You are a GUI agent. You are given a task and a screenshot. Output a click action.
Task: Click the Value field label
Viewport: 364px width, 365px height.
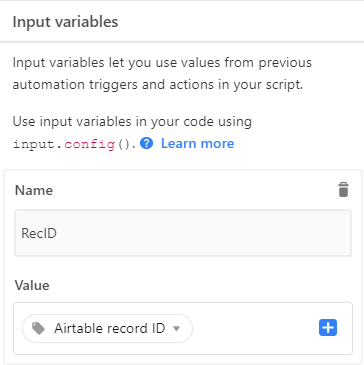[x=32, y=285]
